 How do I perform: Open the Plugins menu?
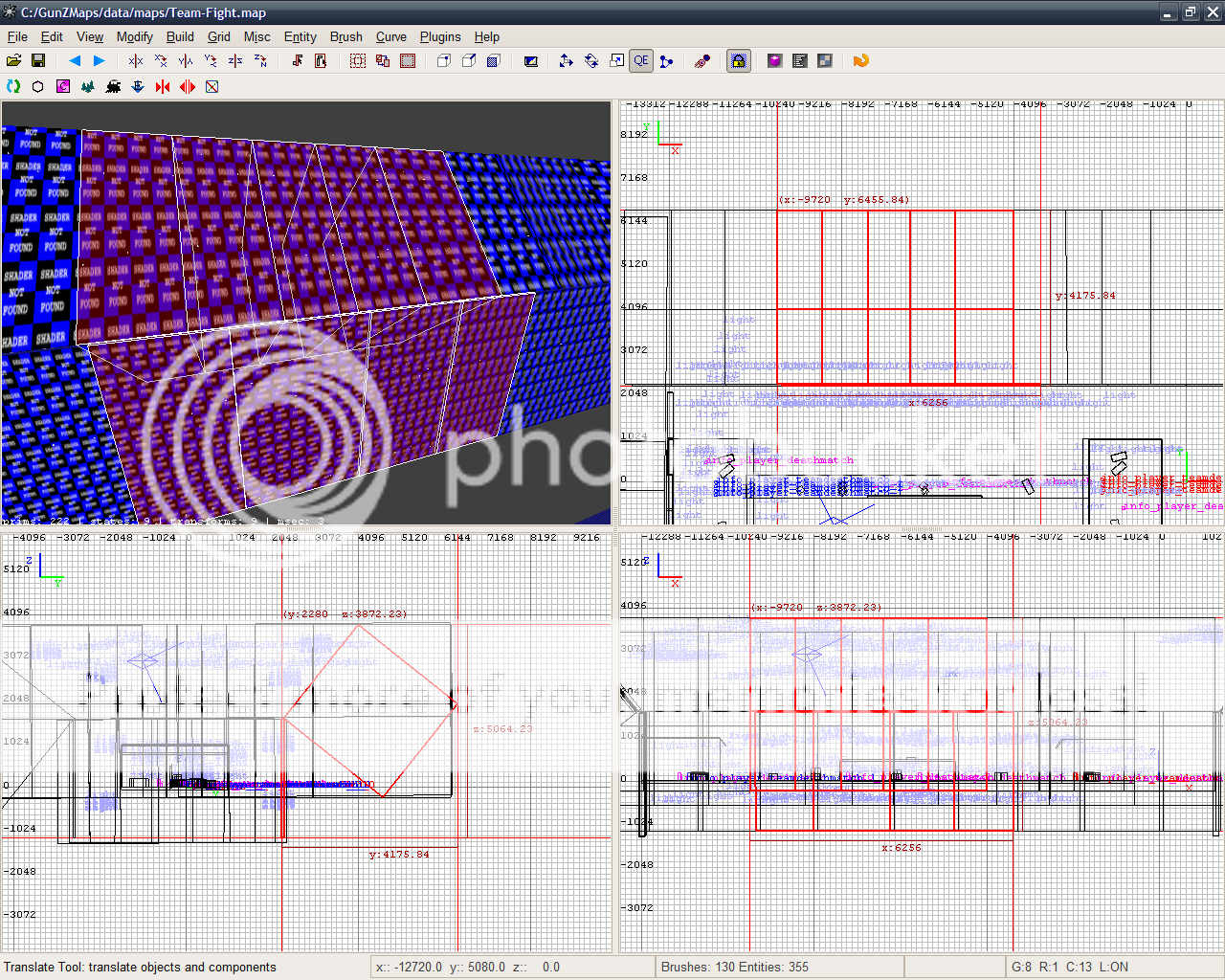(440, 36)
